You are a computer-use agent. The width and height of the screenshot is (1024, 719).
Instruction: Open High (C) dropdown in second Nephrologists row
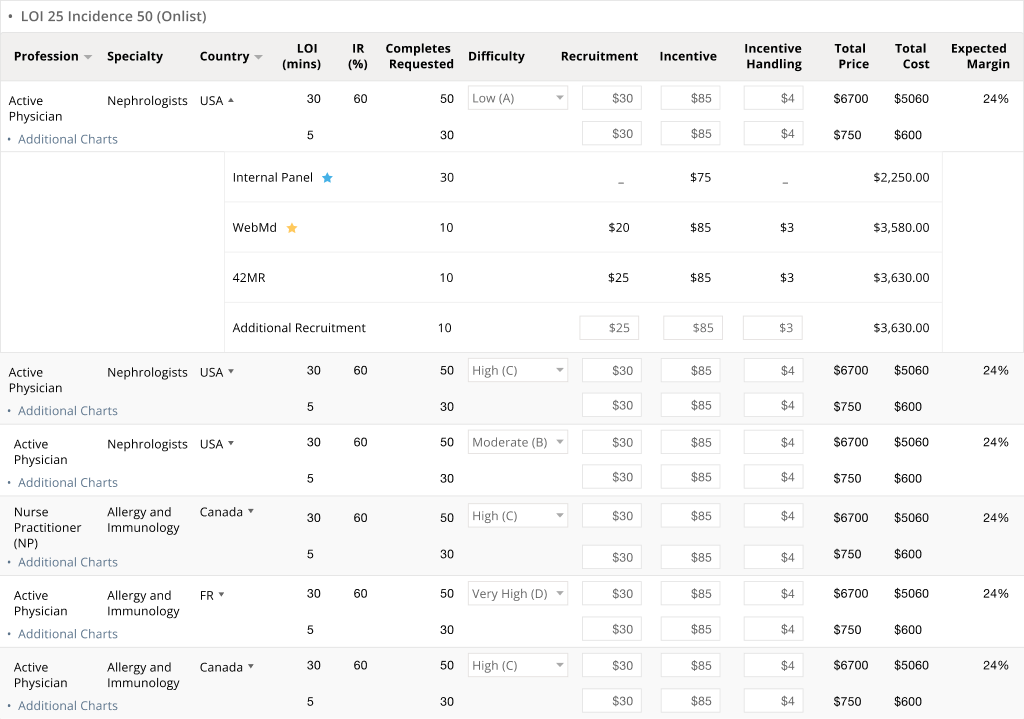coord(517,370)
